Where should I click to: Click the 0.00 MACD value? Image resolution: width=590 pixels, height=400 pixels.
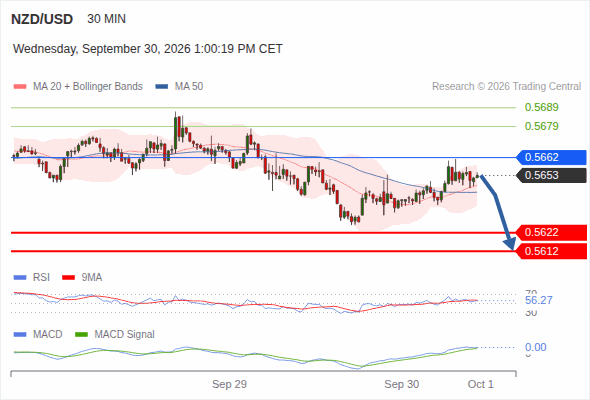click(x=535, y=347)
